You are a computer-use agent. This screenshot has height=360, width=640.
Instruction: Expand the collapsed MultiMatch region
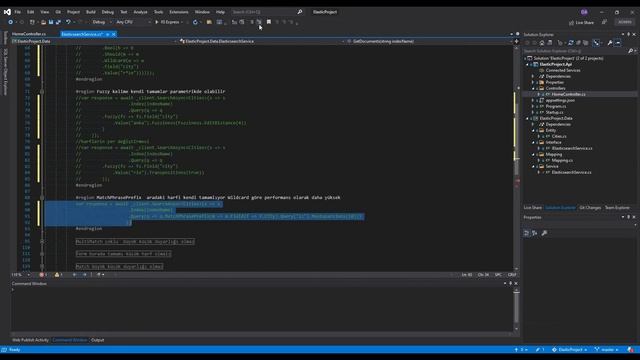click(42, 242)
